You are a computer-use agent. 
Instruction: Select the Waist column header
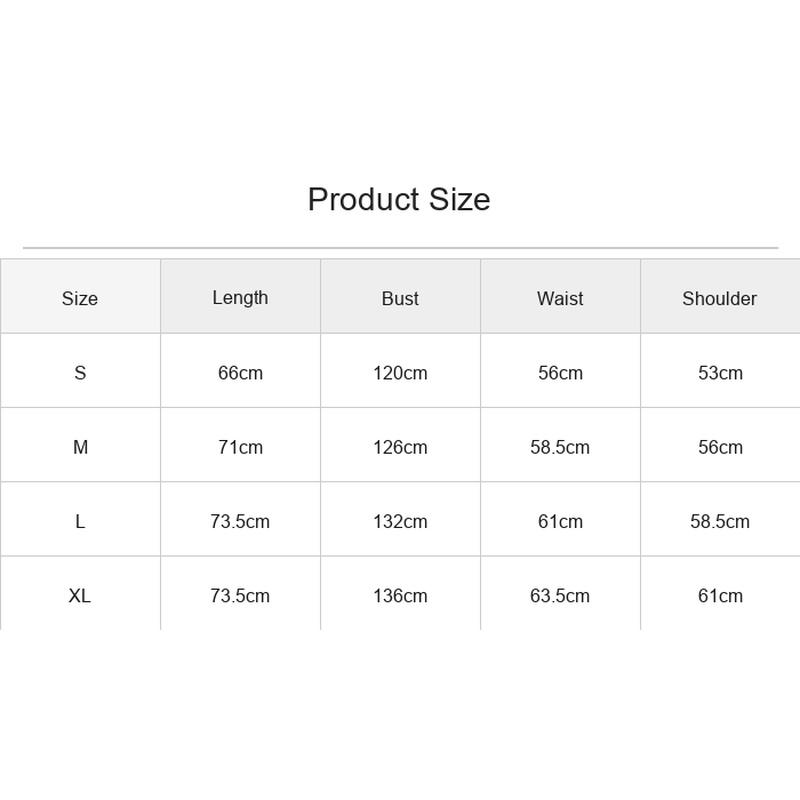tap(560, 298)
